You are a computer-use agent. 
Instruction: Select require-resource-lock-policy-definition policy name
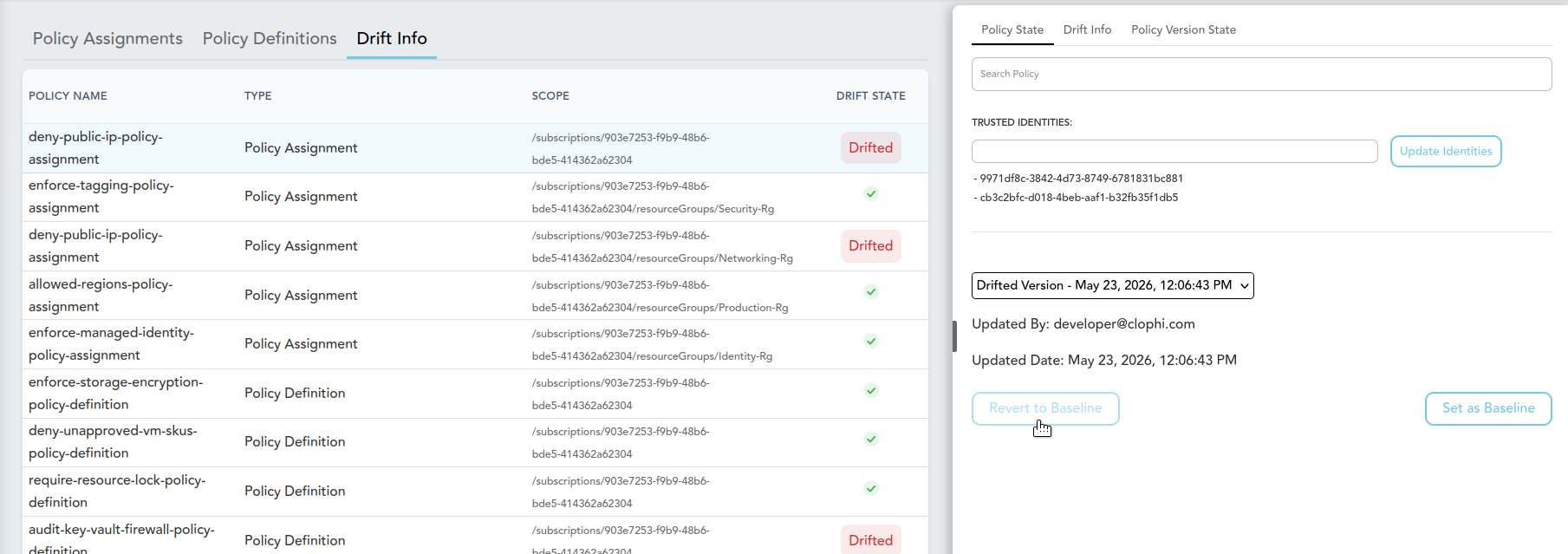[117, 492]
